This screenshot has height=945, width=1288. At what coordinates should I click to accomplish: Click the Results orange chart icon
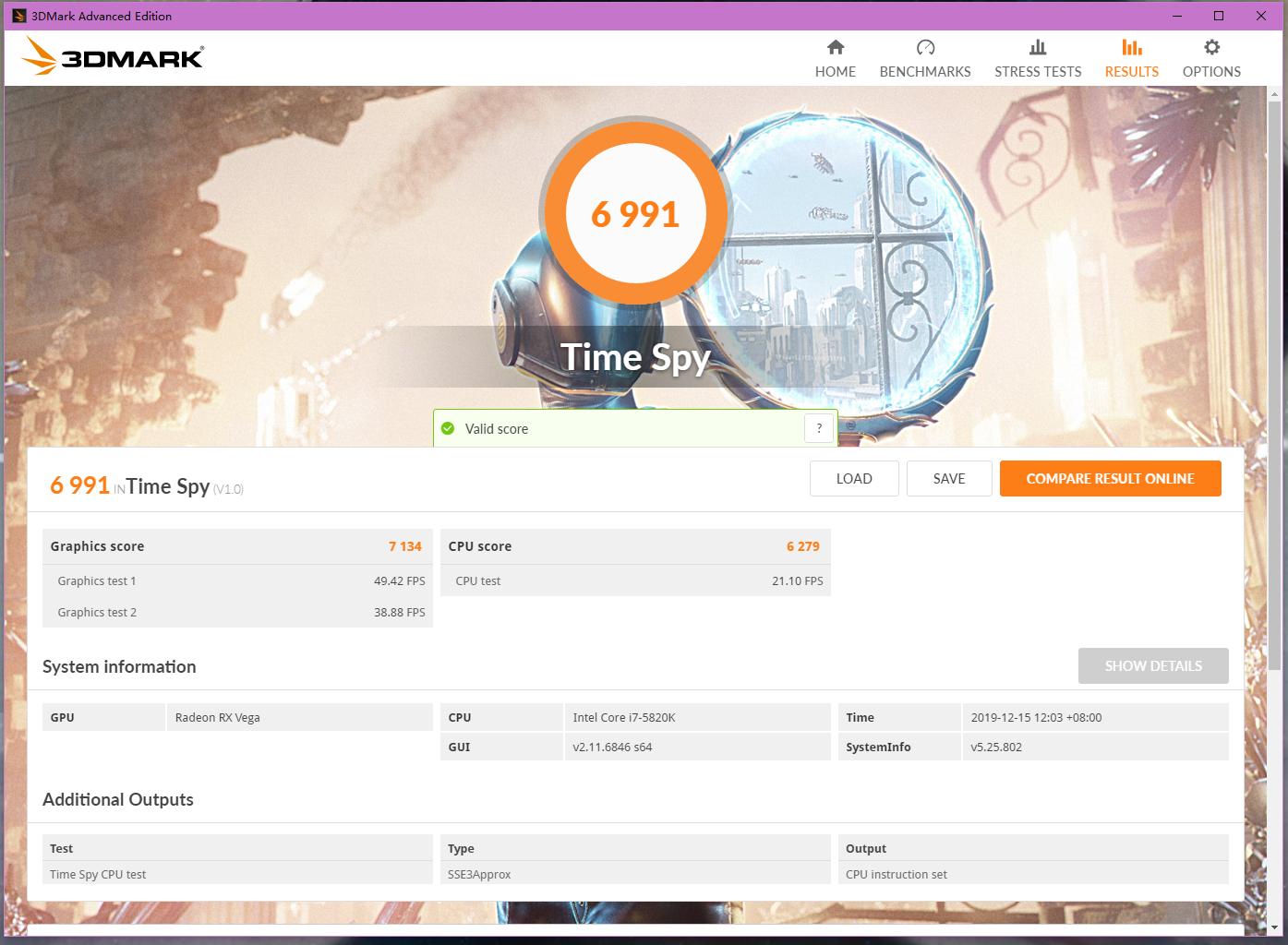click(x=1132, y=47)
